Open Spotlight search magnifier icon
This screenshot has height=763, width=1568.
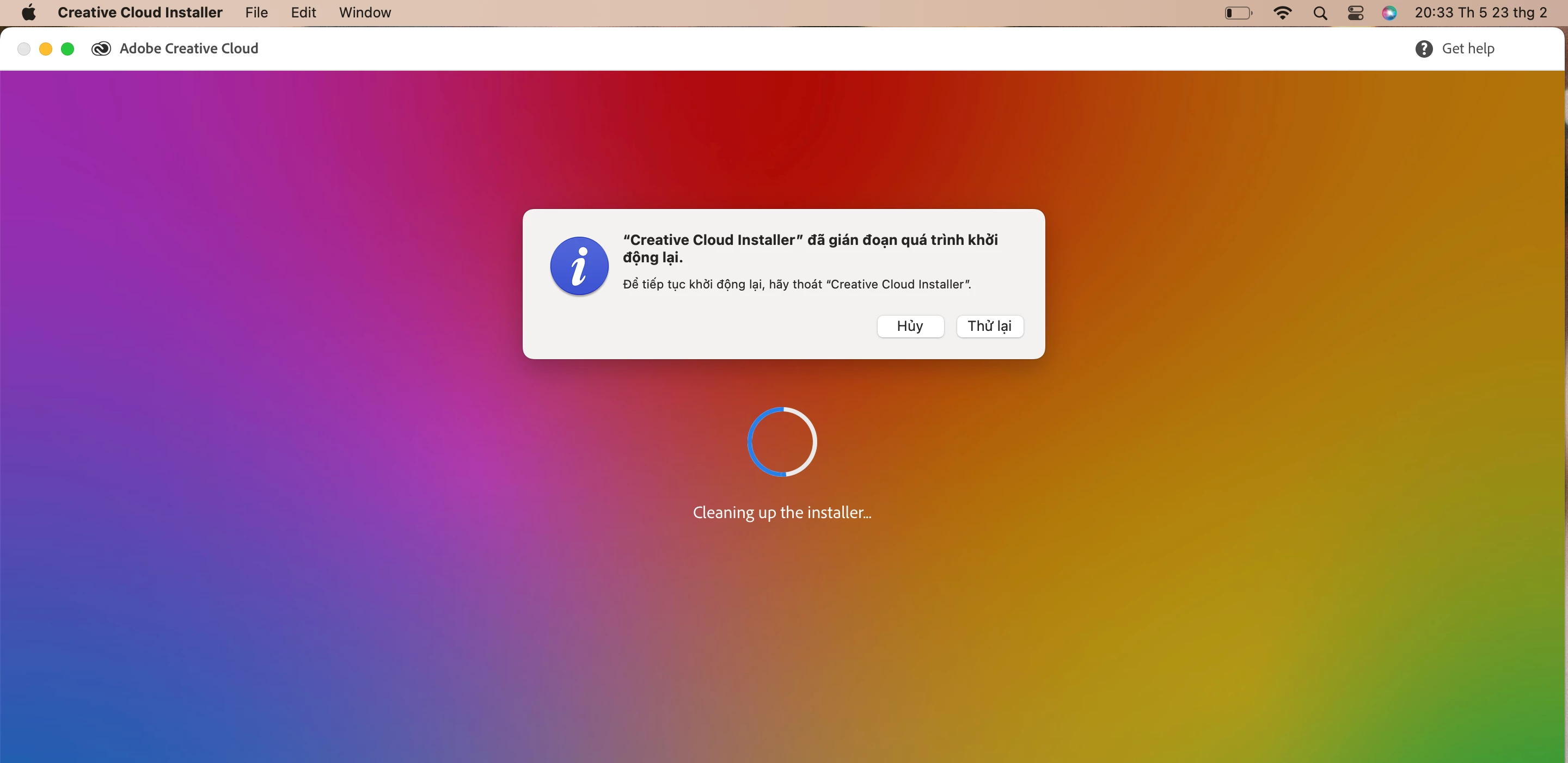1320,13
